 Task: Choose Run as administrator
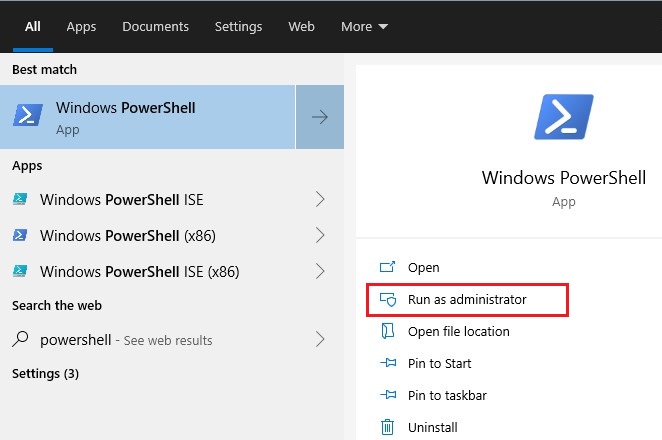tap(467, 300)
